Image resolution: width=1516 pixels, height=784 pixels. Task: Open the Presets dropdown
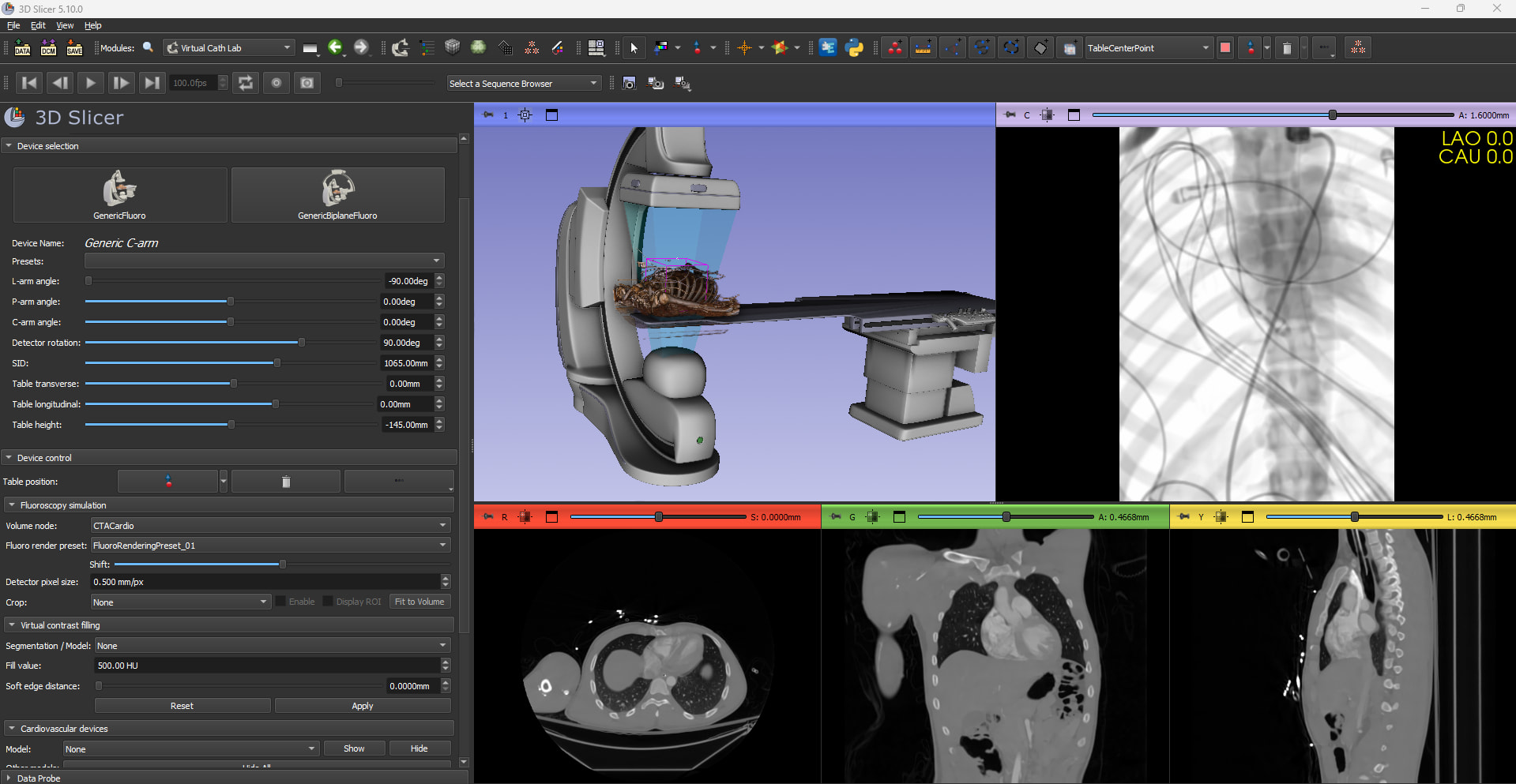(x=264, y=261)
